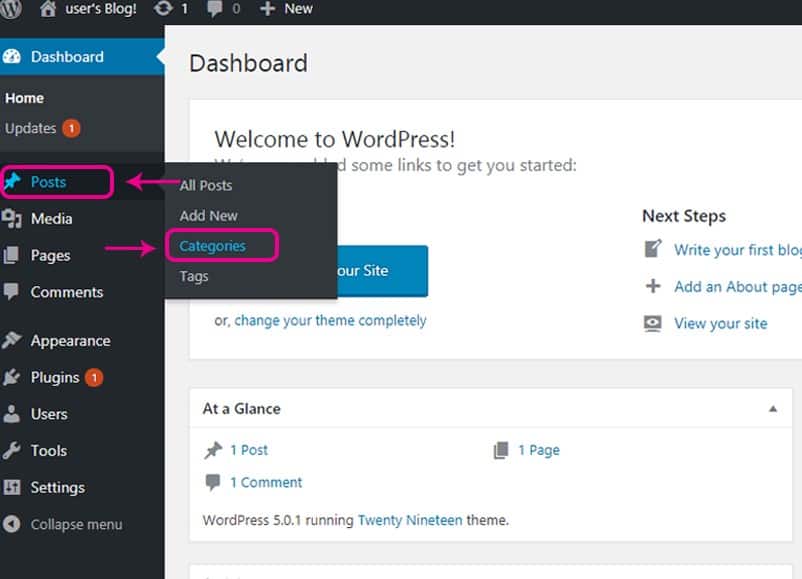Click the WordPress logo in admin bar
The width and height of the screenshot is (802, 579).
tap(10, 9)
